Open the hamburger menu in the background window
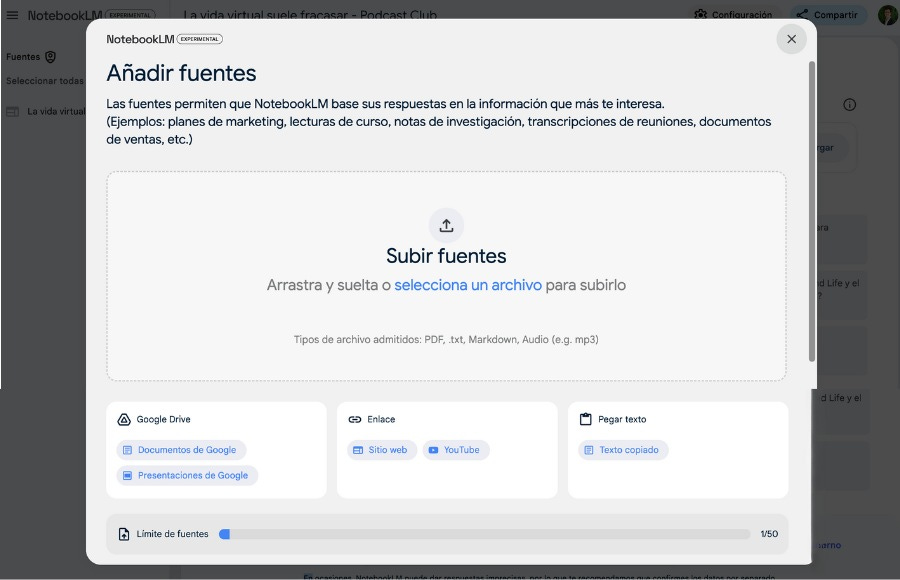The width and height of the screenshot is (900, 580). point(12,15)
